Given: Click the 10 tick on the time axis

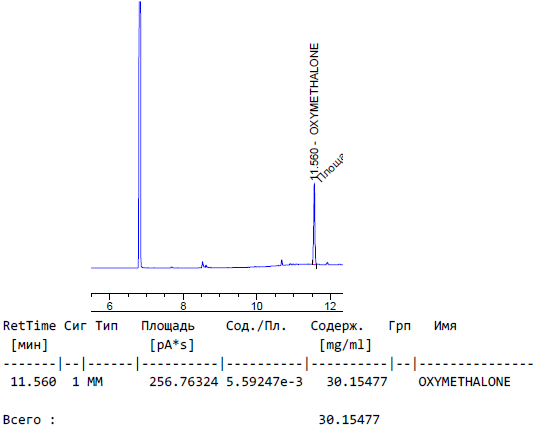Looking at the screenshot, I should click(x=256, y=306).
